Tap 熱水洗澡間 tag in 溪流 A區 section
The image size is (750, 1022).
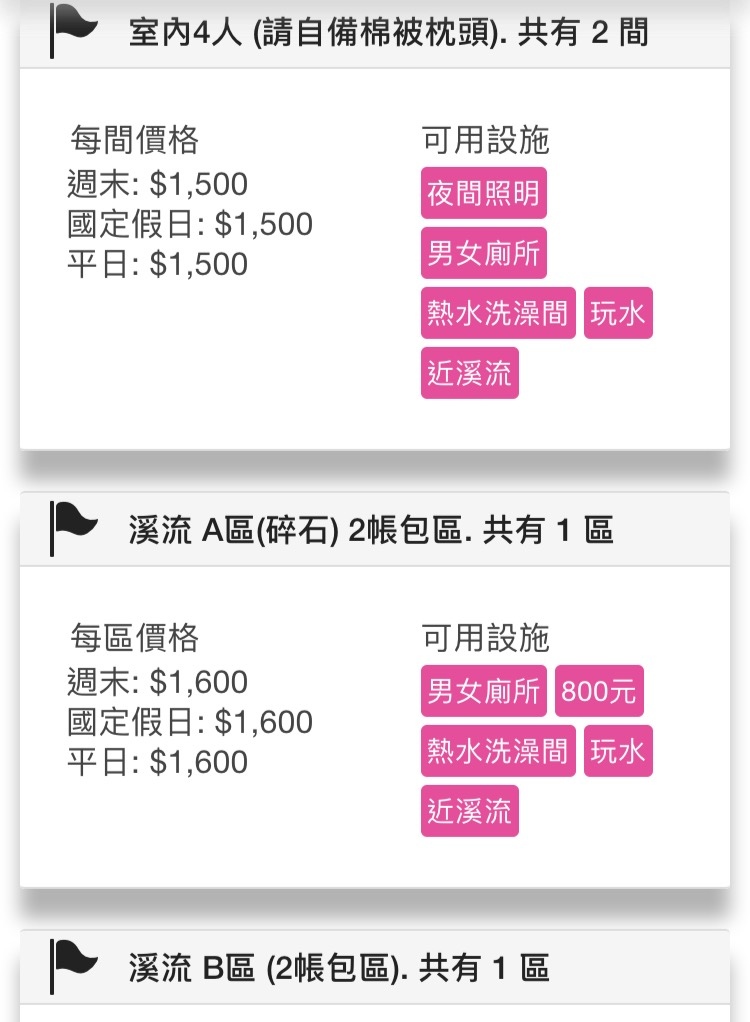tap(498, 751)
